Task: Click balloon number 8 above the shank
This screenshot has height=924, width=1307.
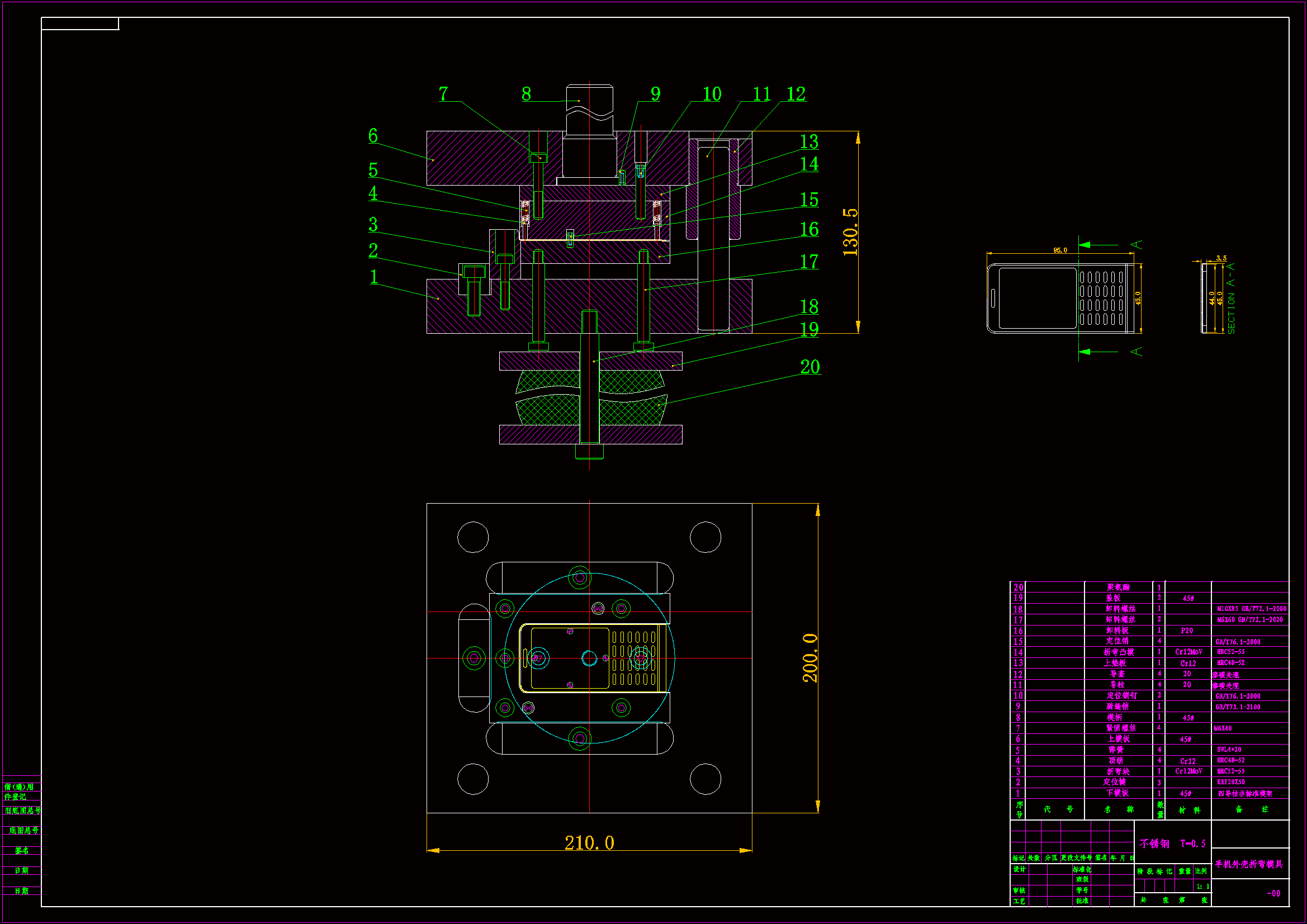Action: point(526,94)
